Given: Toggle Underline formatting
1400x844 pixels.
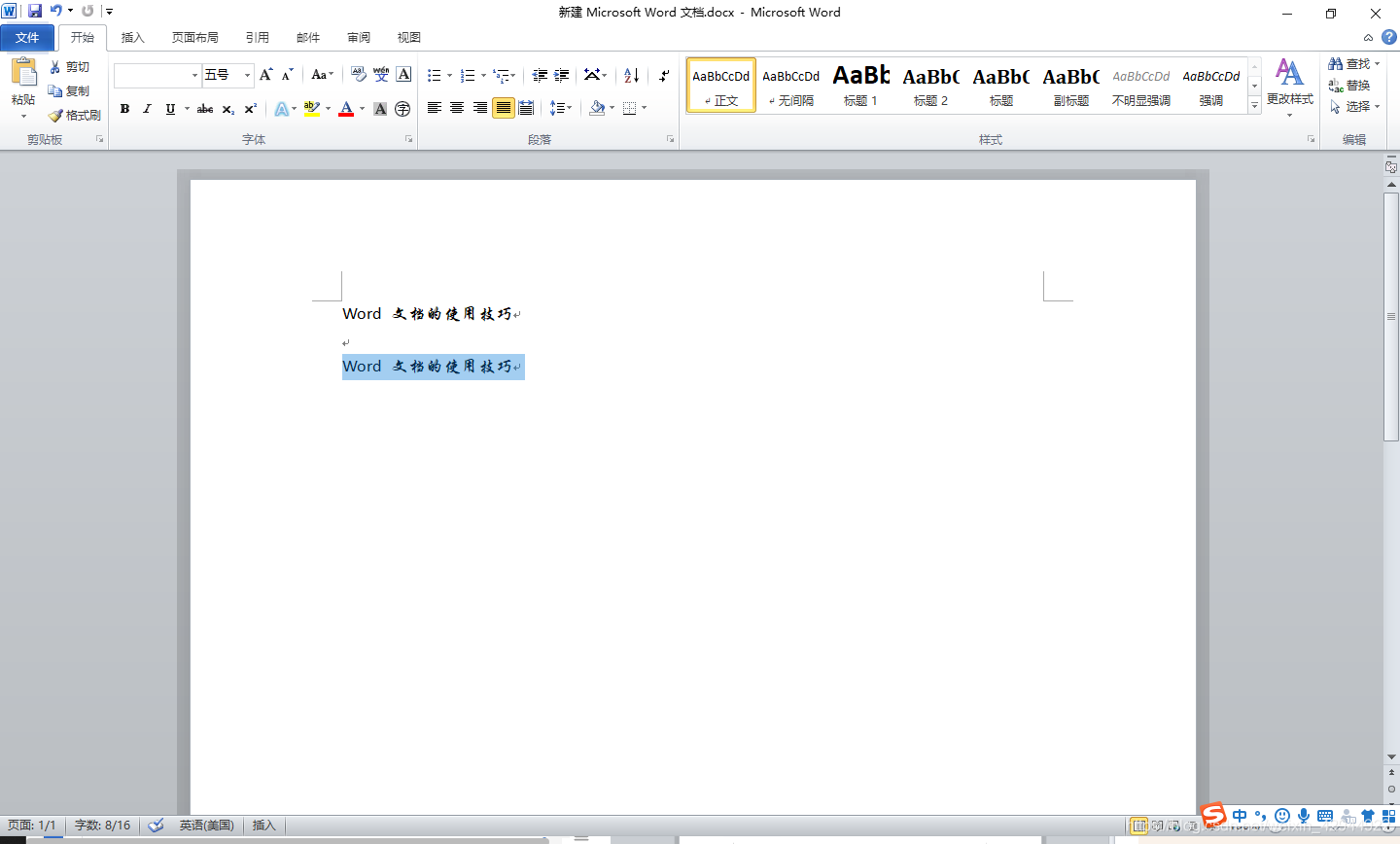Looking at the screenshot, I should pos(170,109).
